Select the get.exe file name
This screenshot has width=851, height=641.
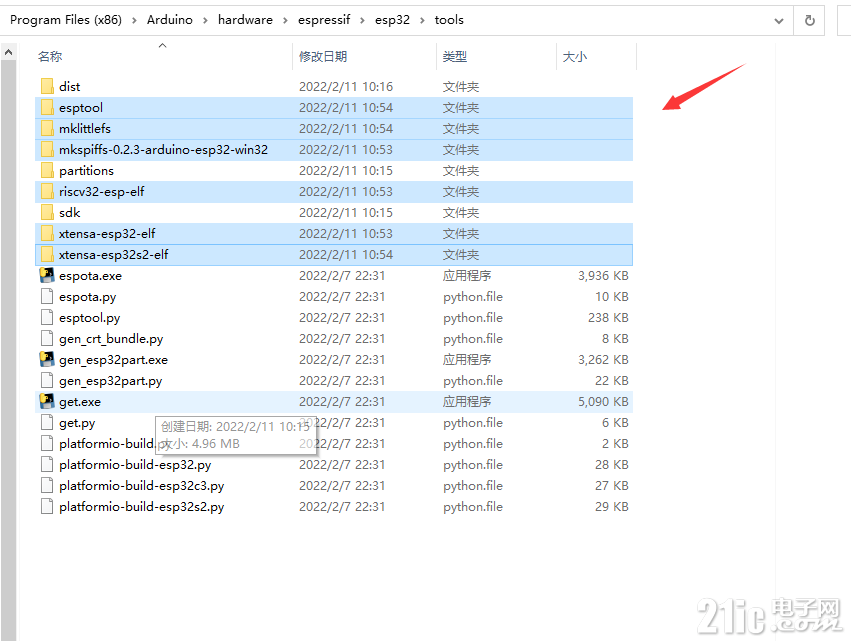coord(80,402)
